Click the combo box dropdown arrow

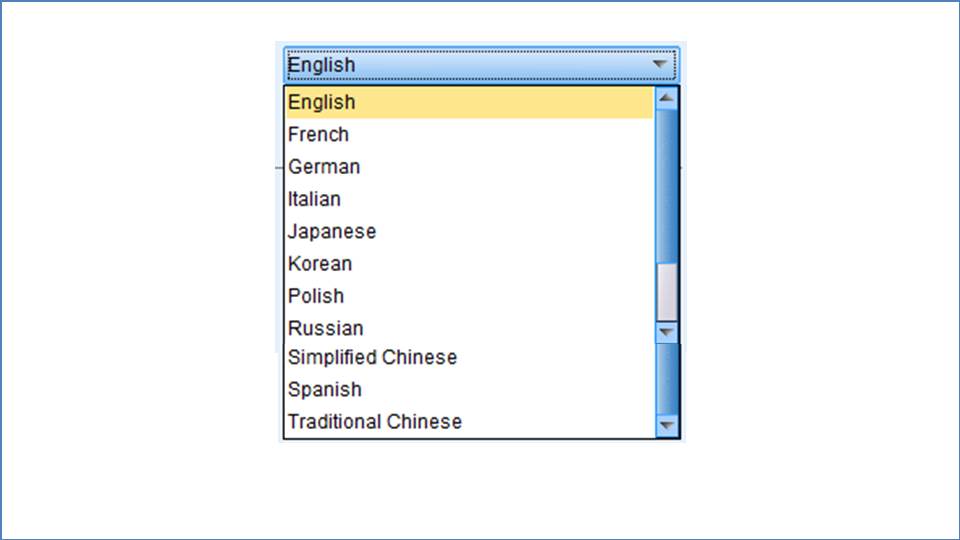[659, 64]
